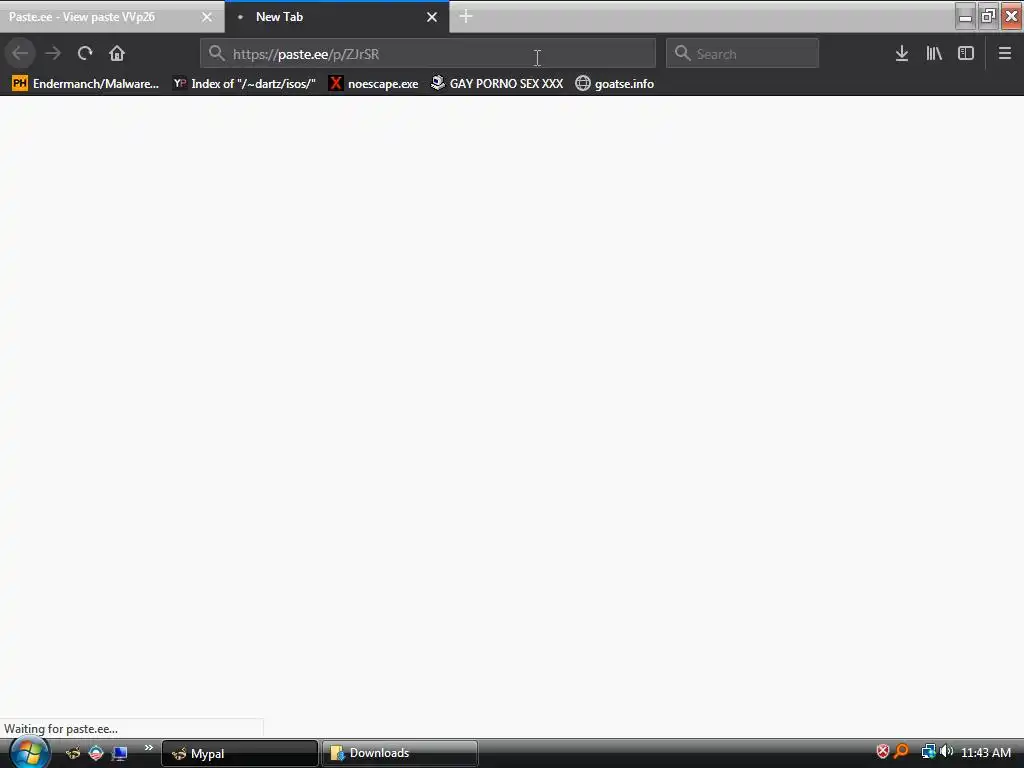The height and width of the screenshot is (768, 1024).
Task: Focus the address bar showing paste.ee/p/ZJrSR
Action: pyautogui.click(x=428, y=53)
